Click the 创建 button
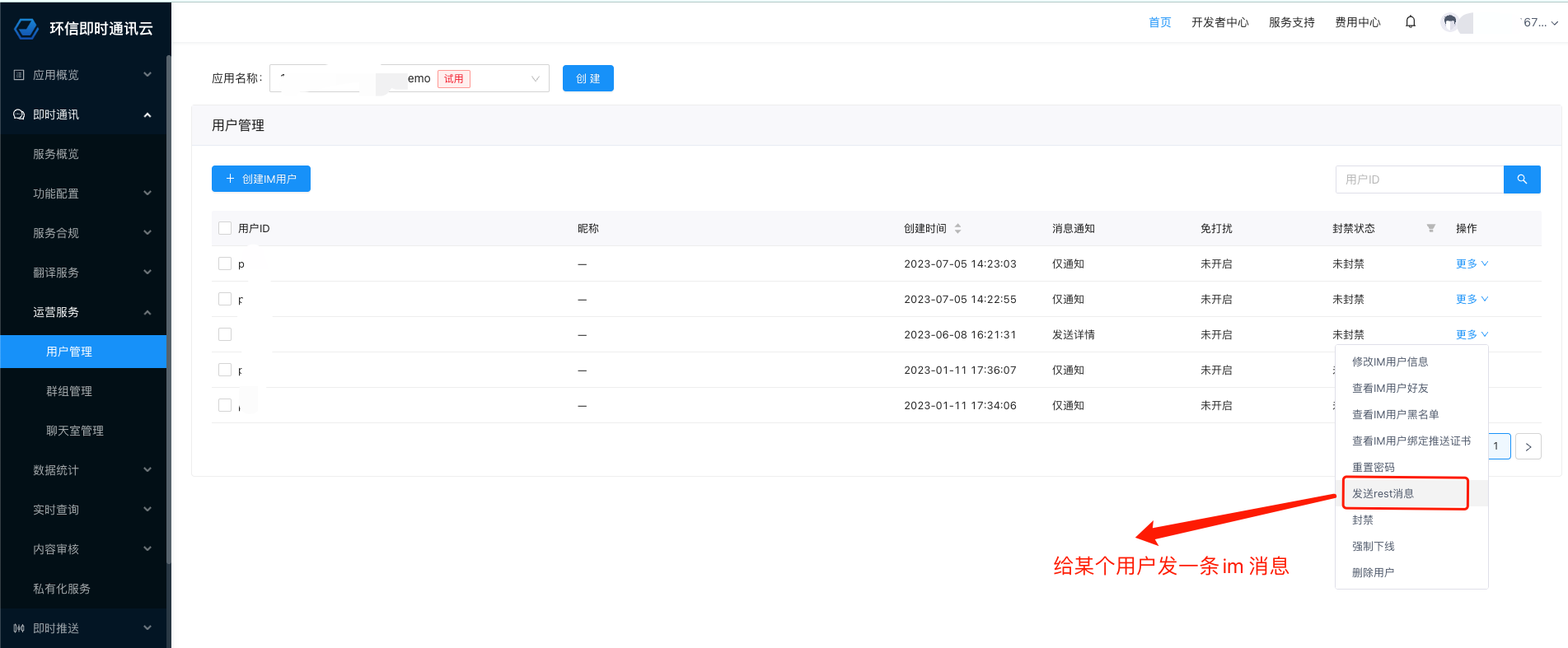1568x648 pixels. pyautogui.click(x=588, y=78)
